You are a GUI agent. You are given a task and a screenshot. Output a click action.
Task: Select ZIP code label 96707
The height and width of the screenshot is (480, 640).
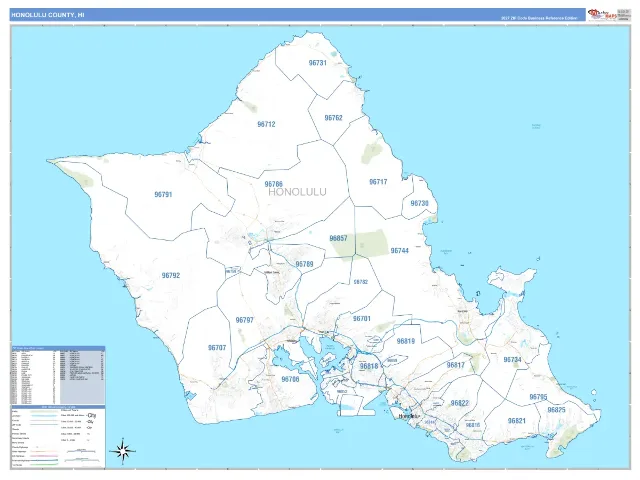click(x=217, y=348)
